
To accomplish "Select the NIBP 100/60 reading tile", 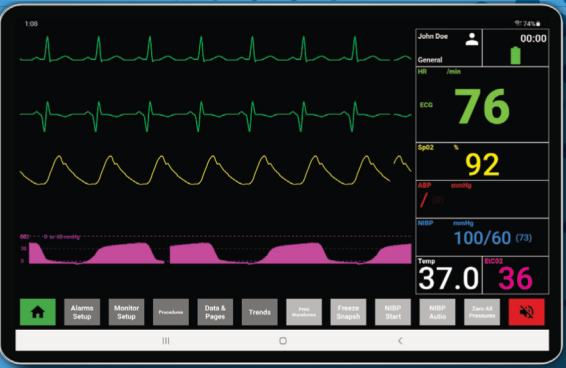I will [x=482, y=237].
